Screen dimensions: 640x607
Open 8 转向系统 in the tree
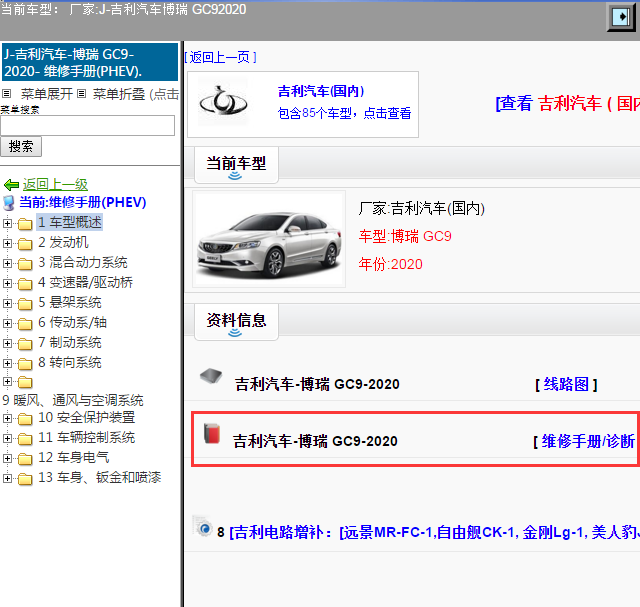point(70,362)
